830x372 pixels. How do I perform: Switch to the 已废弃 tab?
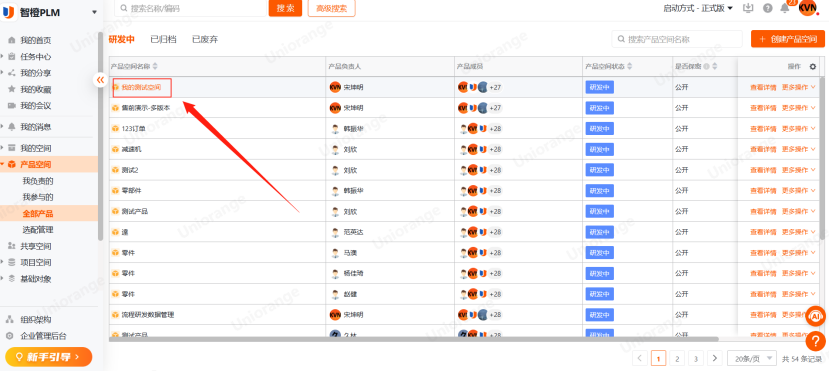click(x=205, y=39)
